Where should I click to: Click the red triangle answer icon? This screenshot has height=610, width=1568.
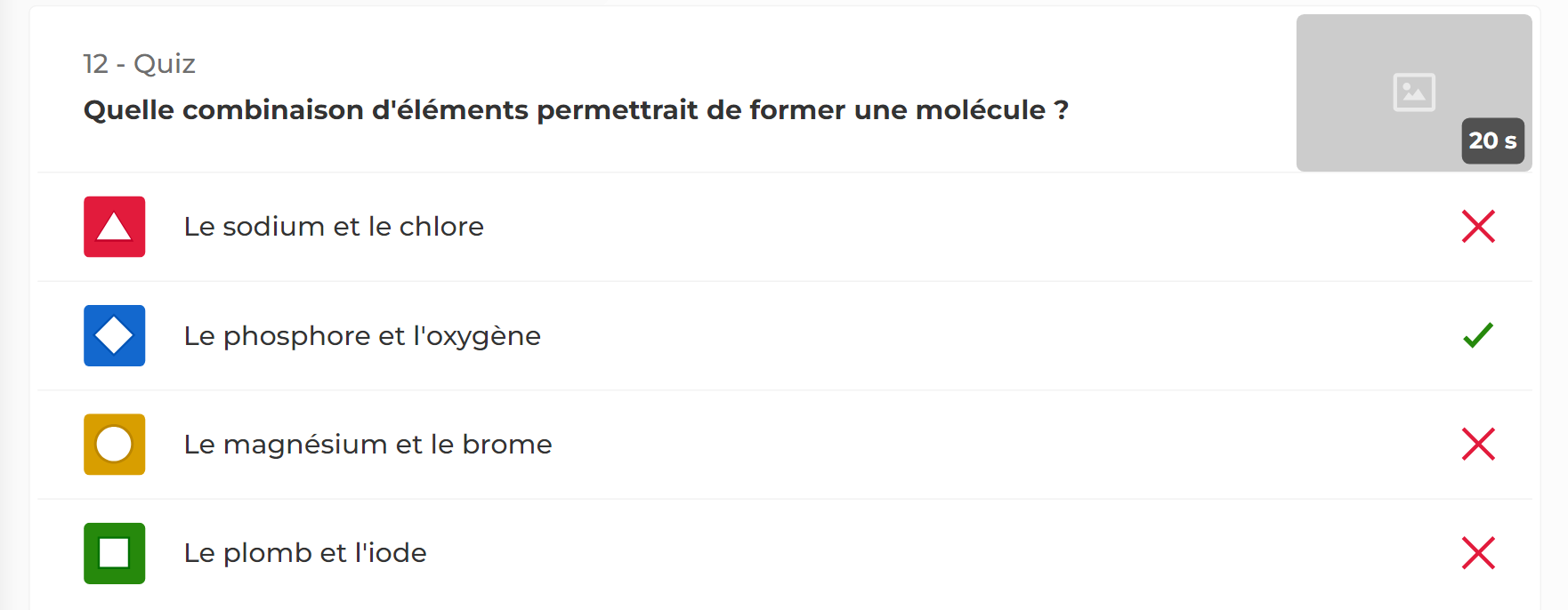click(114, 227)
